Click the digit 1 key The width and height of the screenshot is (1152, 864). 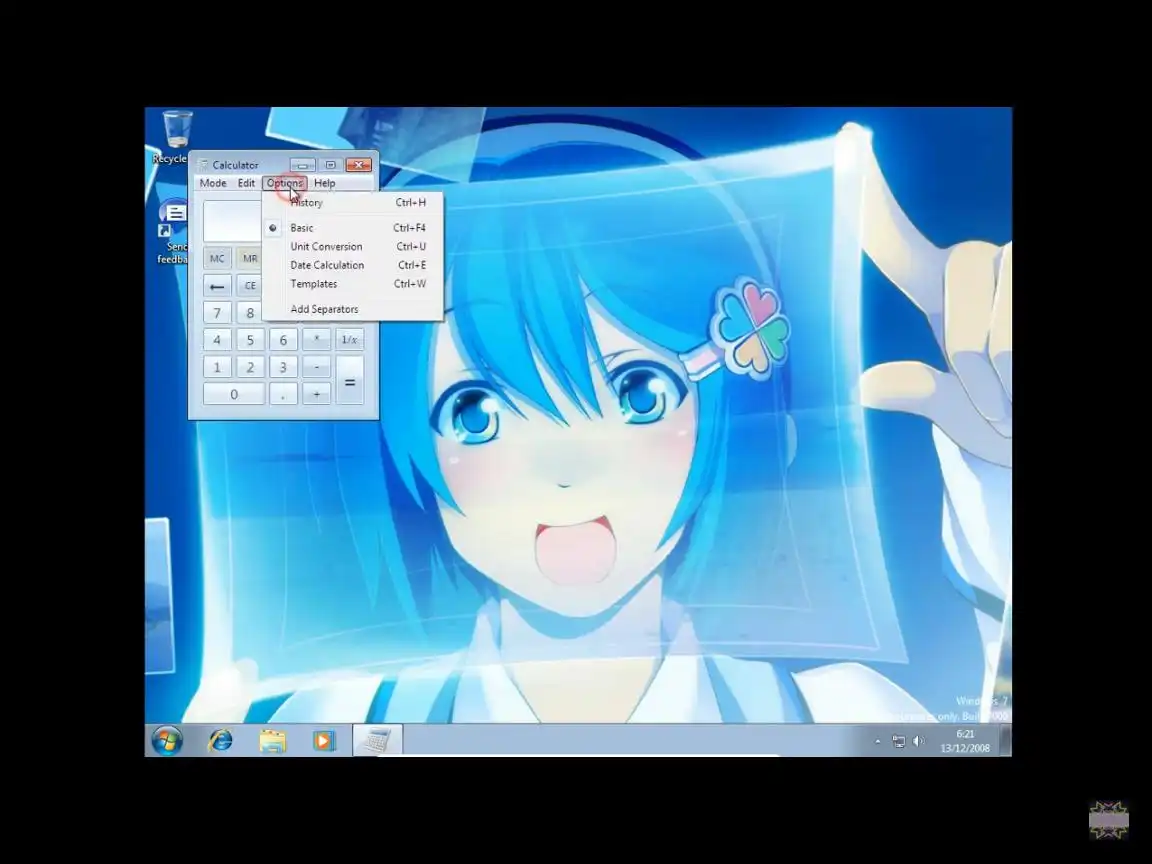(x=217, y=367)
